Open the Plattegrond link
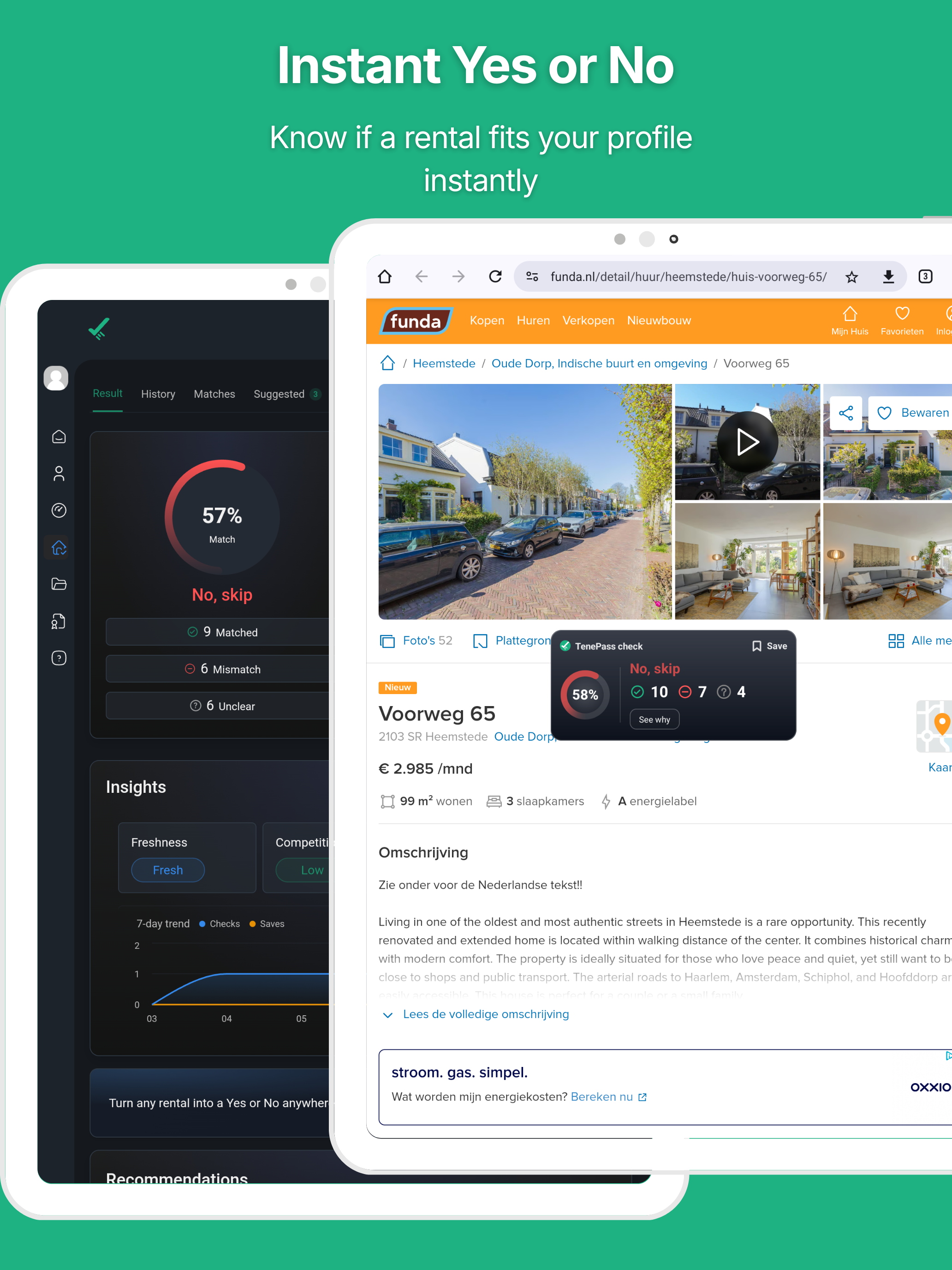The height and width of the screenshot is (1270, 952). pos(512,641)
